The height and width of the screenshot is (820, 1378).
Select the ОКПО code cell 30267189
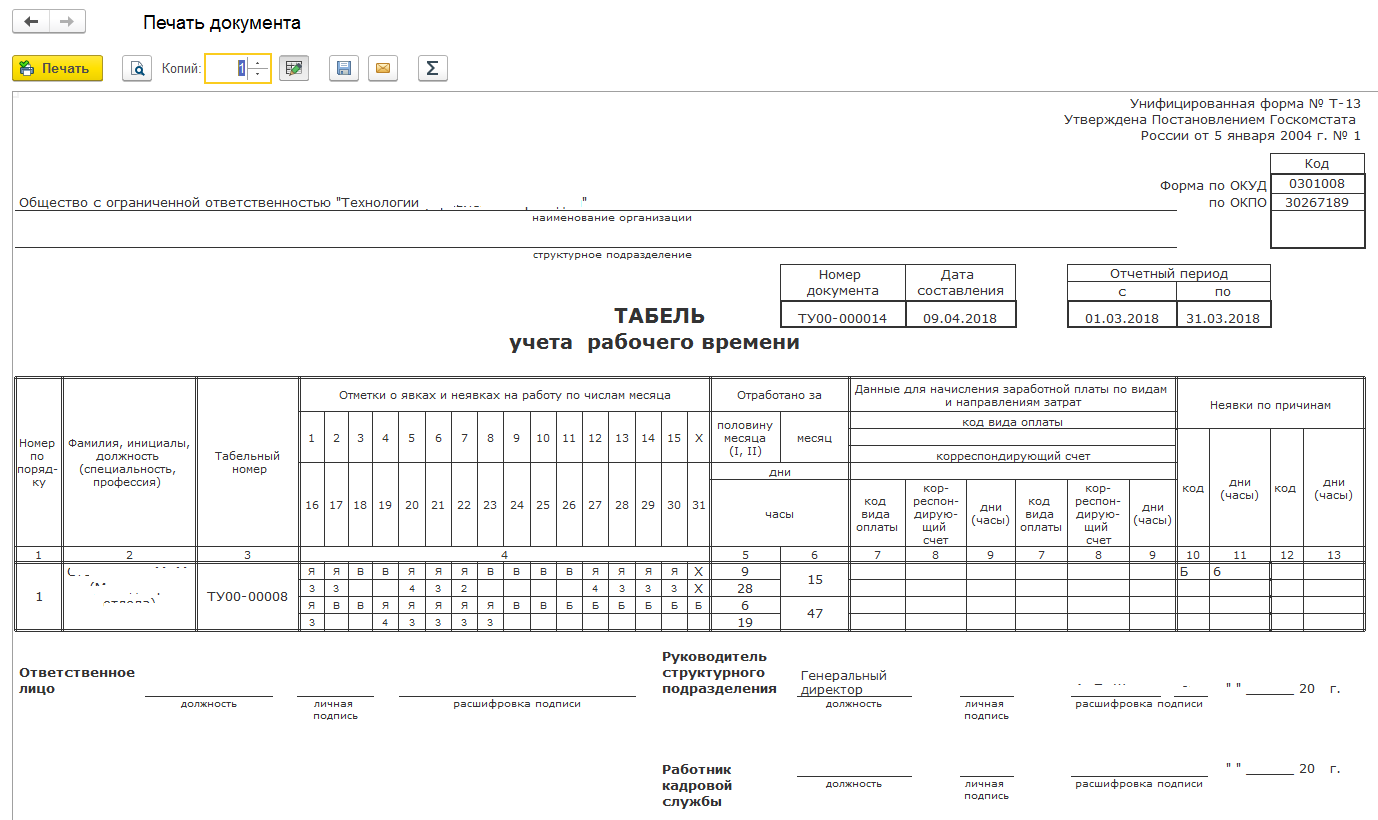pos(1317,203)
